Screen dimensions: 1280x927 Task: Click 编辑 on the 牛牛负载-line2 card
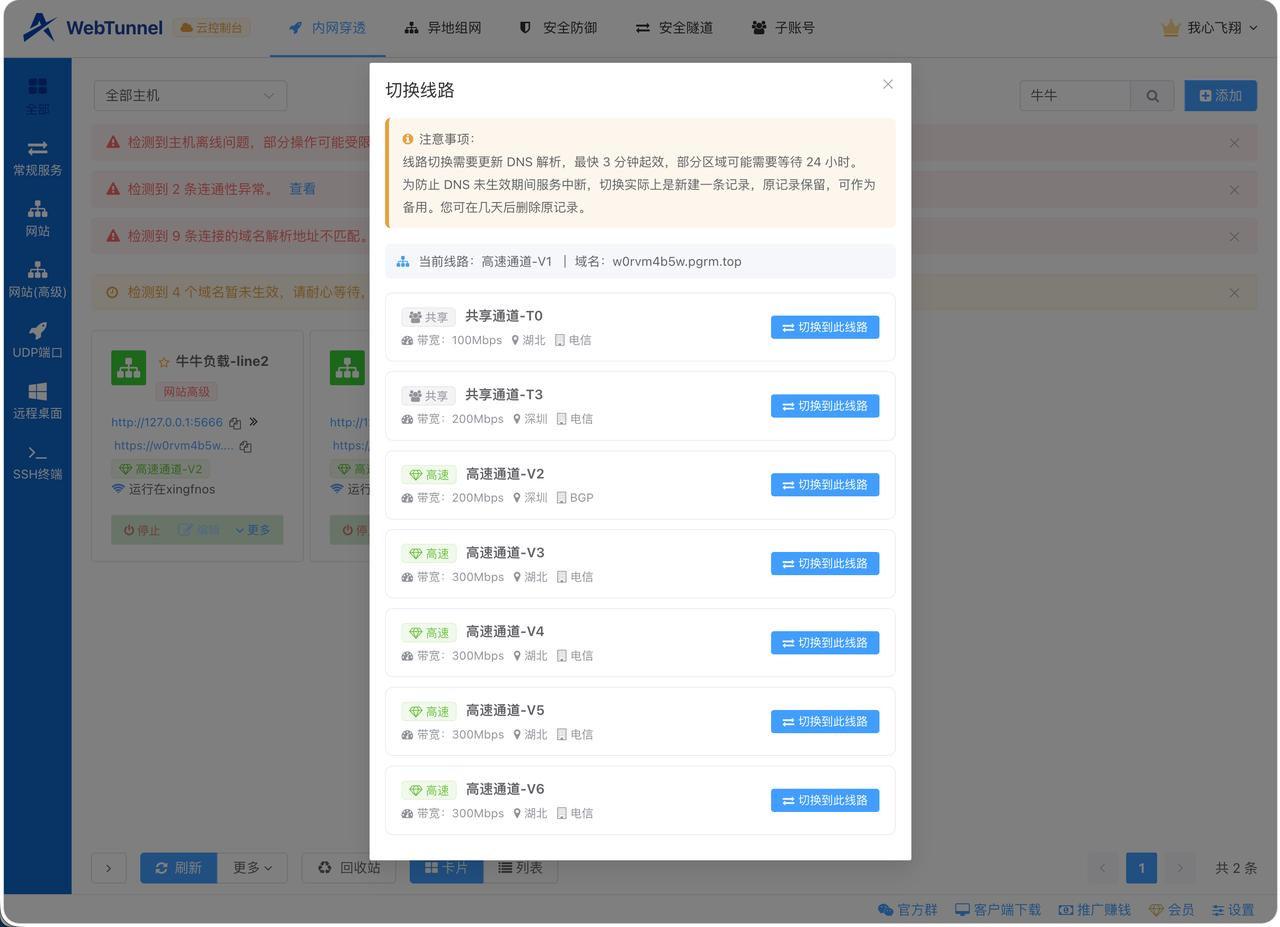[x=198, y=530]
